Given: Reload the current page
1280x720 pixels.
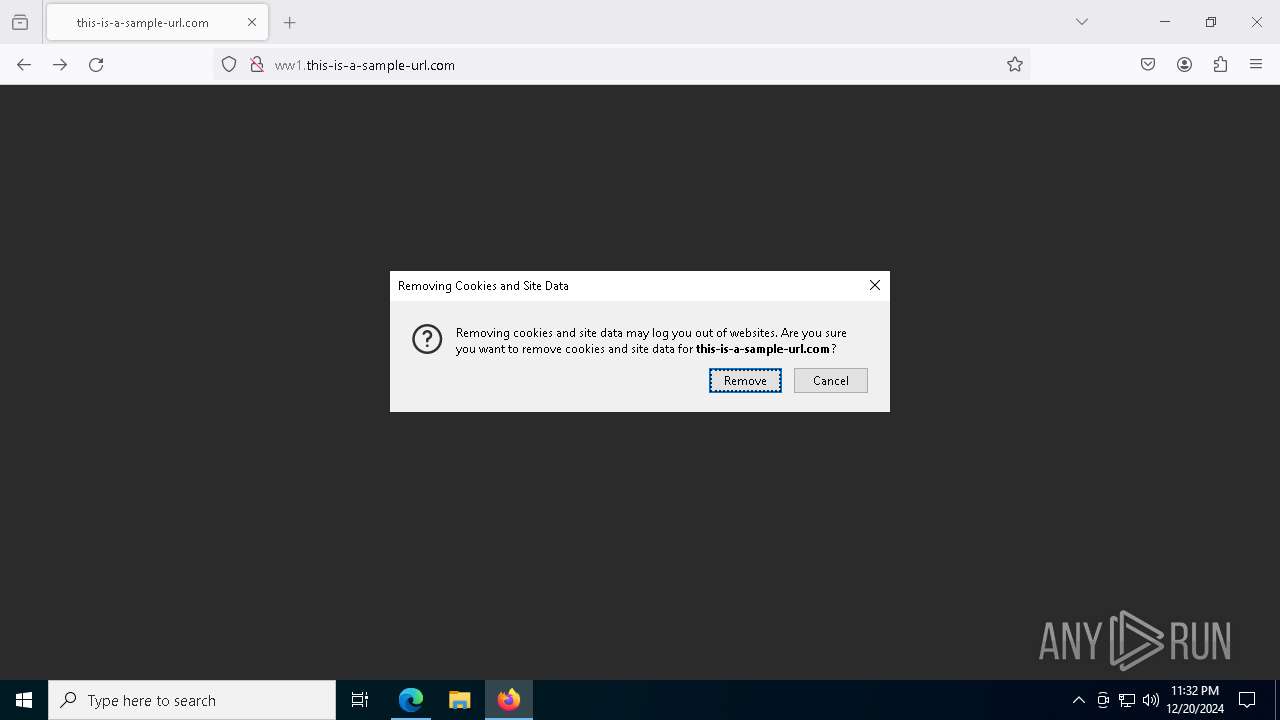Looking at the screenshot, I should coord(96,65).
